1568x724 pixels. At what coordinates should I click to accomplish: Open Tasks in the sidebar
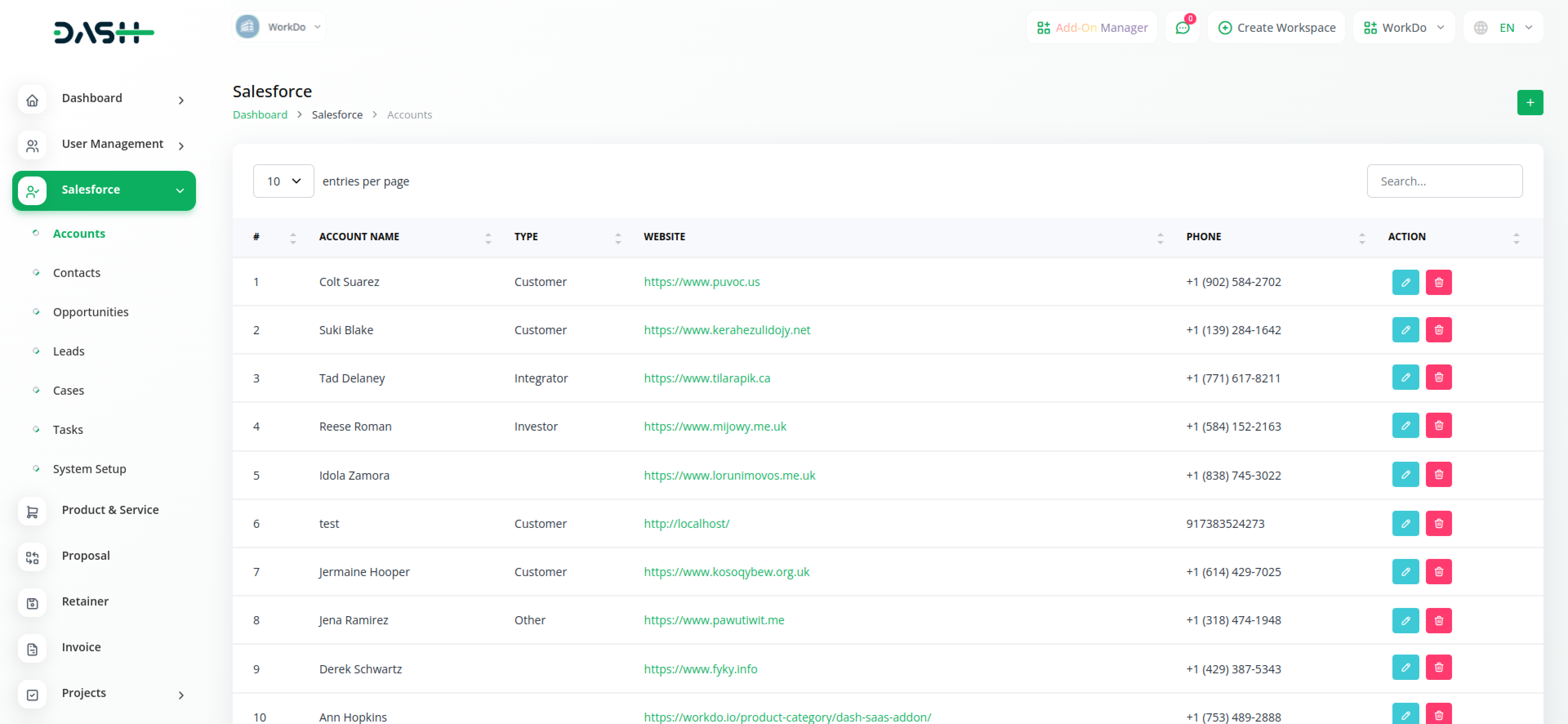coord(67,430)
